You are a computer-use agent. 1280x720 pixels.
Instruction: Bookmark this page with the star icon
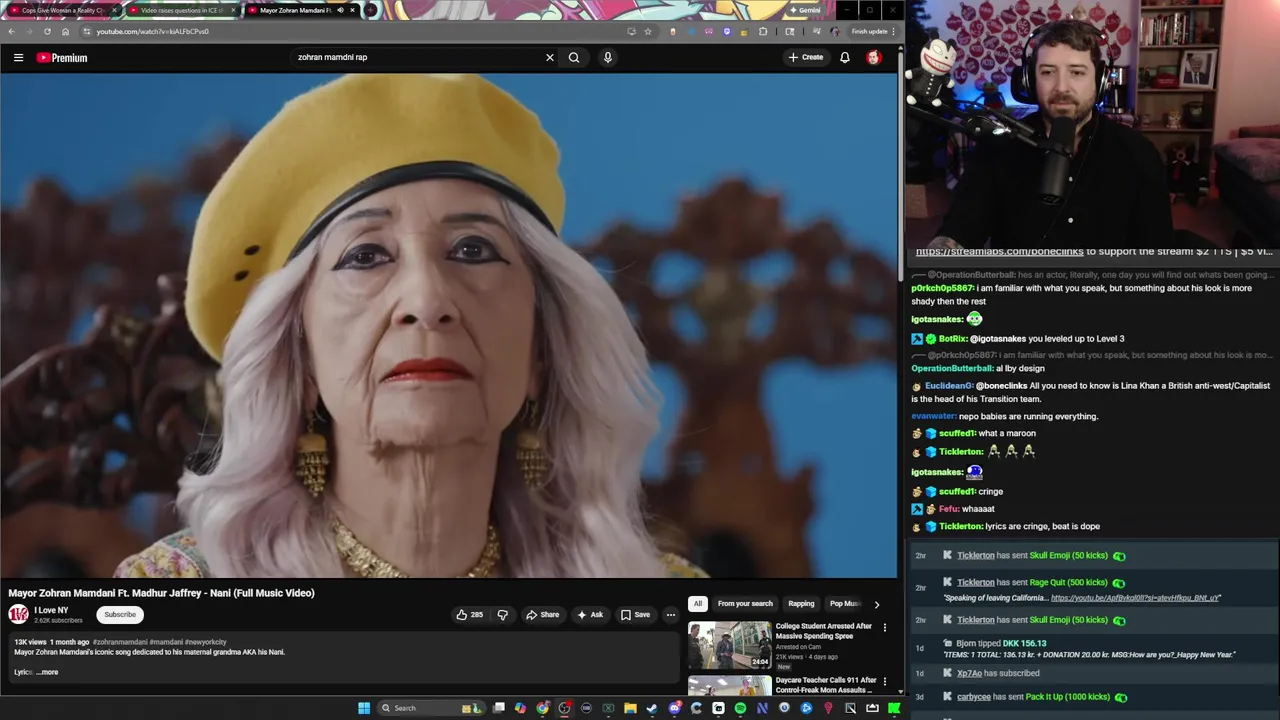pos(648,31)
